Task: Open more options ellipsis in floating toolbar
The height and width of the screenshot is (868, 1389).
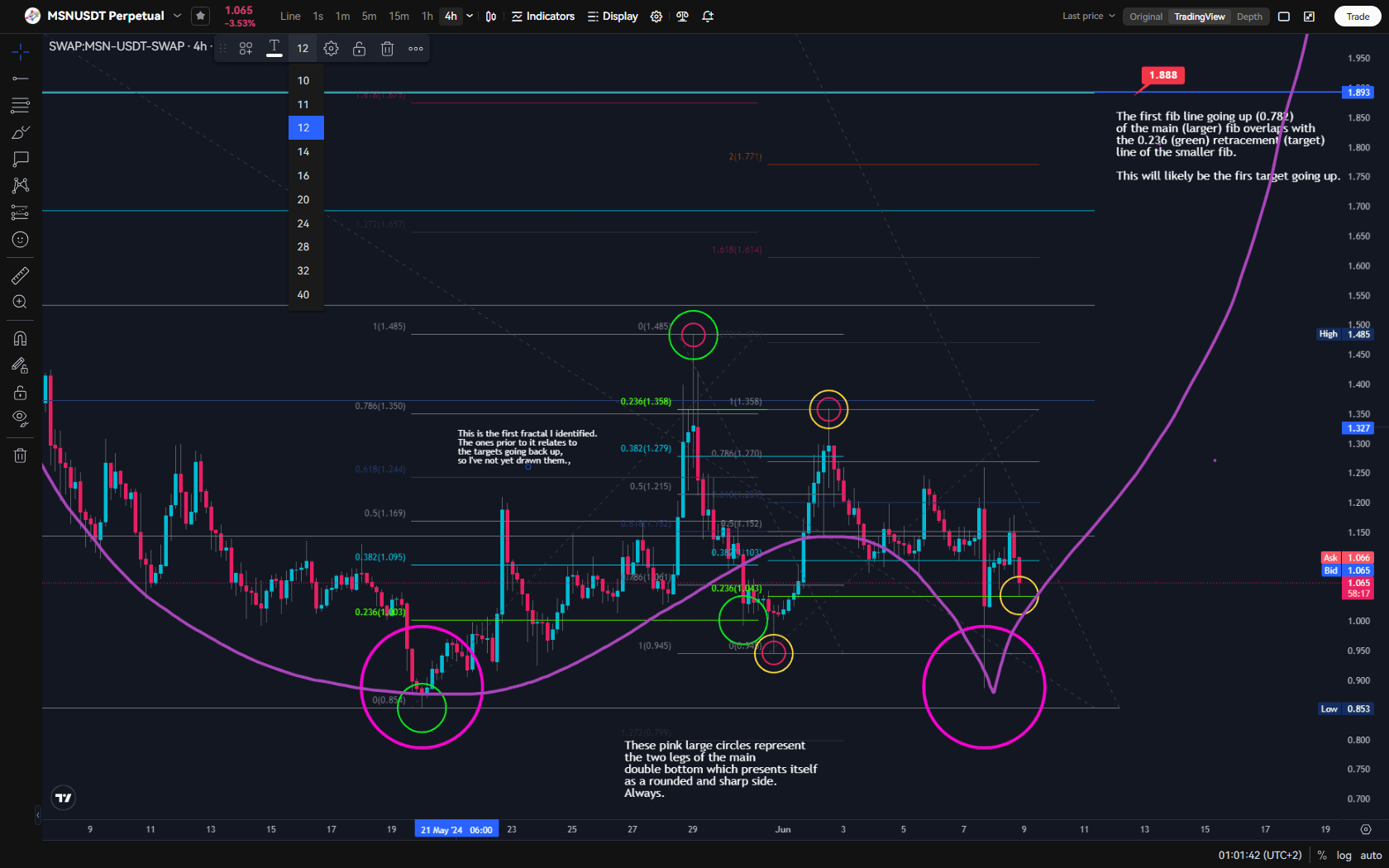Action: pos(416,49)
